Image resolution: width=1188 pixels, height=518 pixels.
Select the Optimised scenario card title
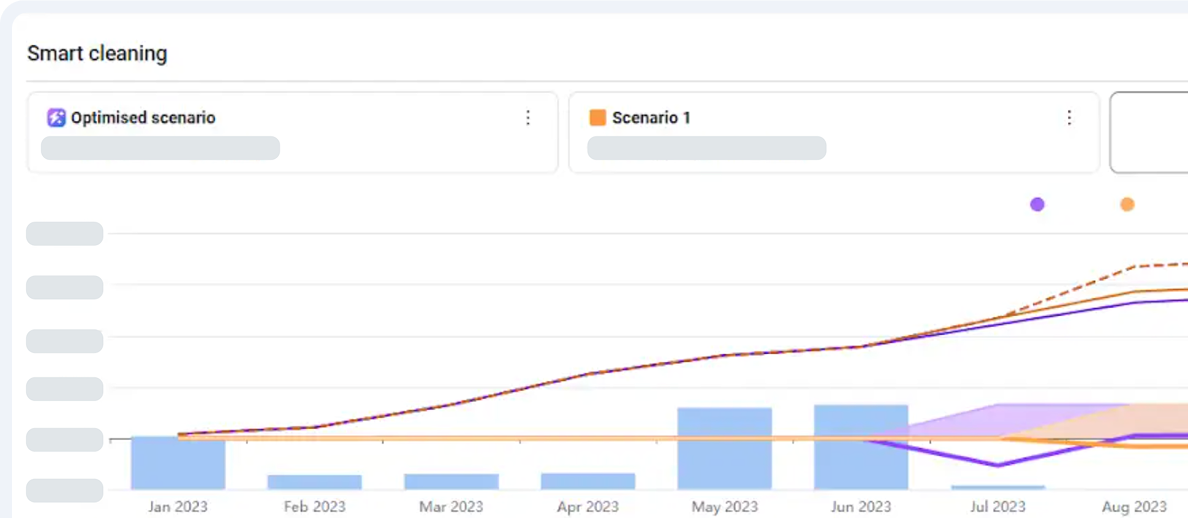pos(143,117)
